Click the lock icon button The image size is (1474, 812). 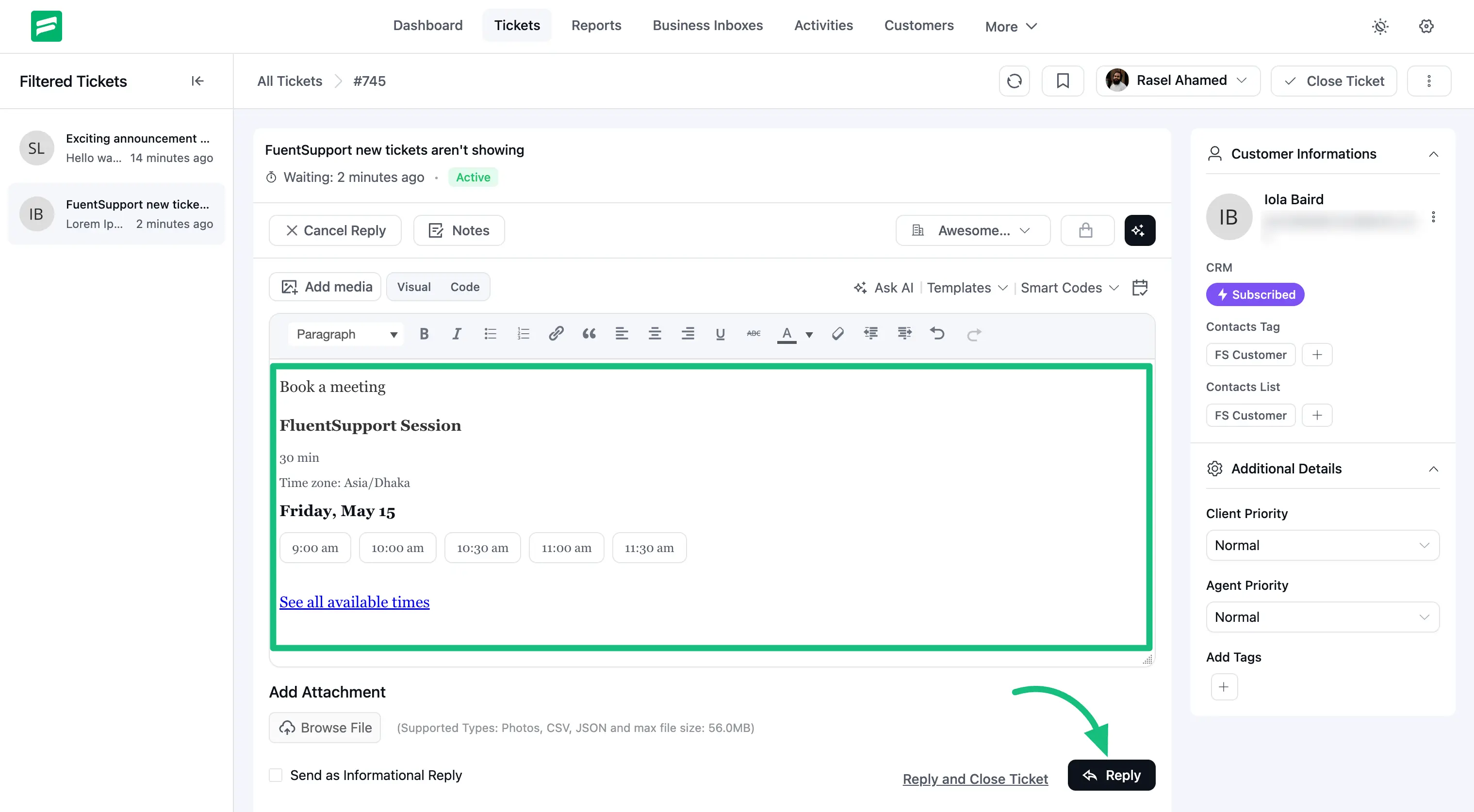[1087, 230]
